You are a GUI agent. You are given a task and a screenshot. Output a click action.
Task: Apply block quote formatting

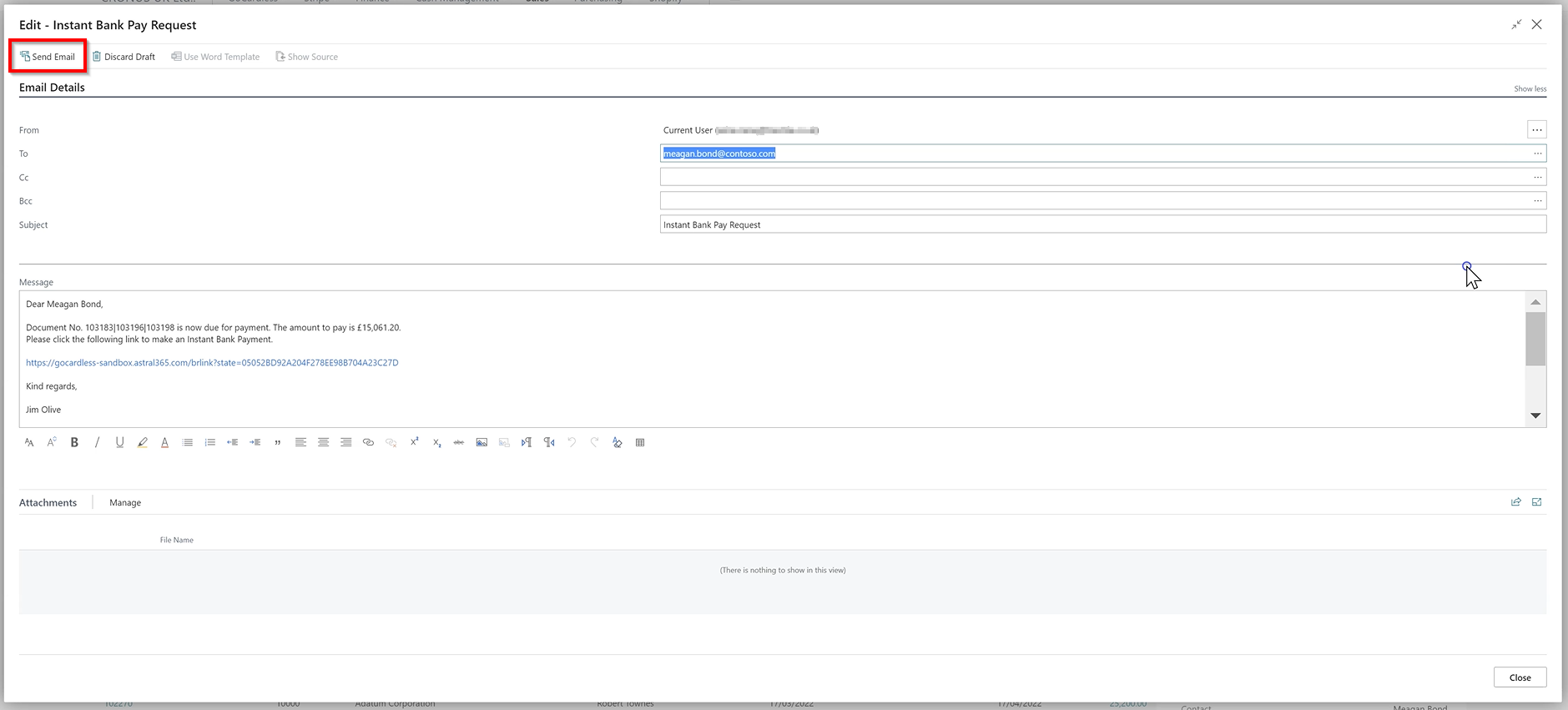pyautogui.click(x=277, y=442)
